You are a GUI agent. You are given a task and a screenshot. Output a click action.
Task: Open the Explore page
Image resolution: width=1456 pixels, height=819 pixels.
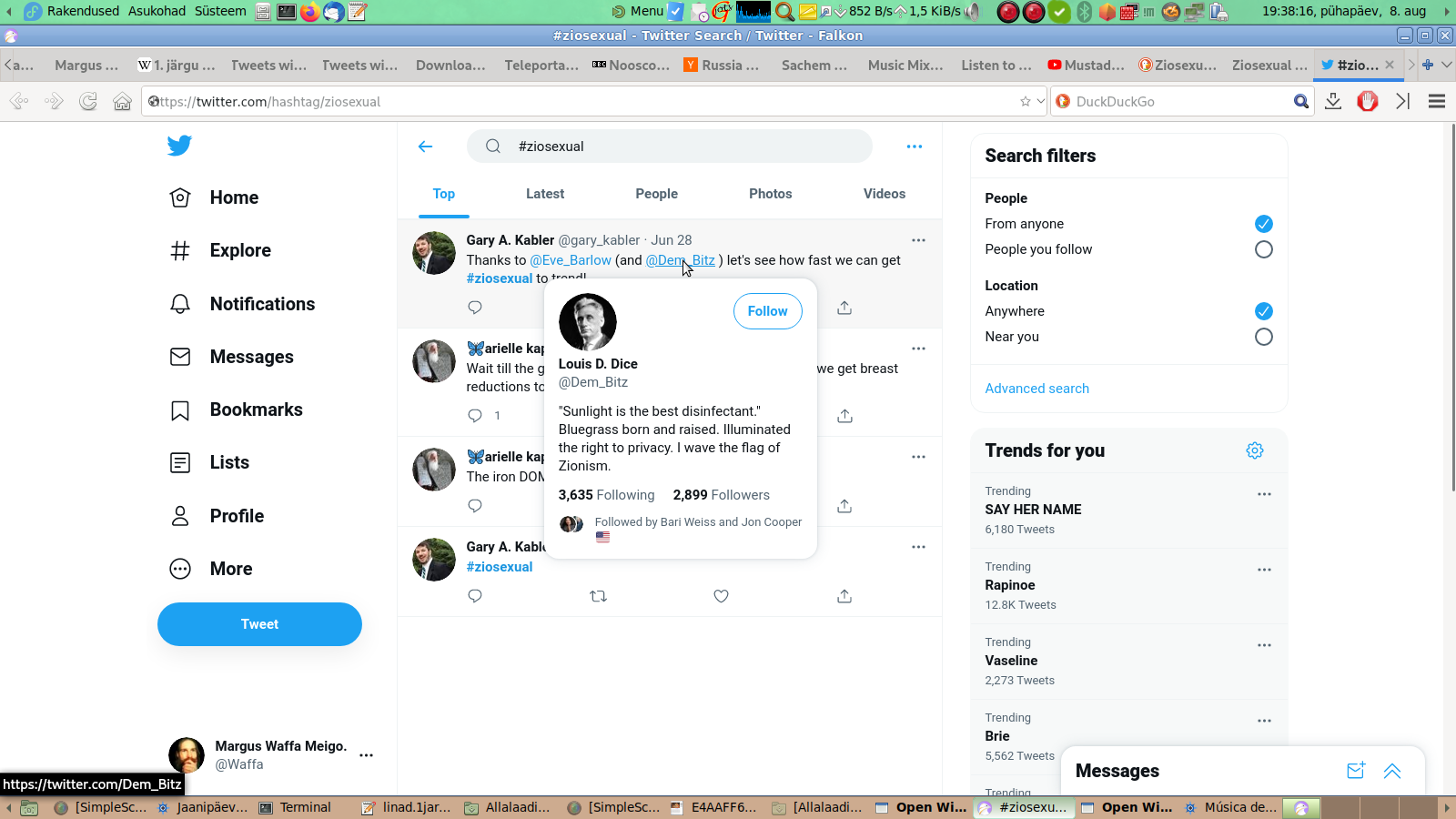click(221, 250)
